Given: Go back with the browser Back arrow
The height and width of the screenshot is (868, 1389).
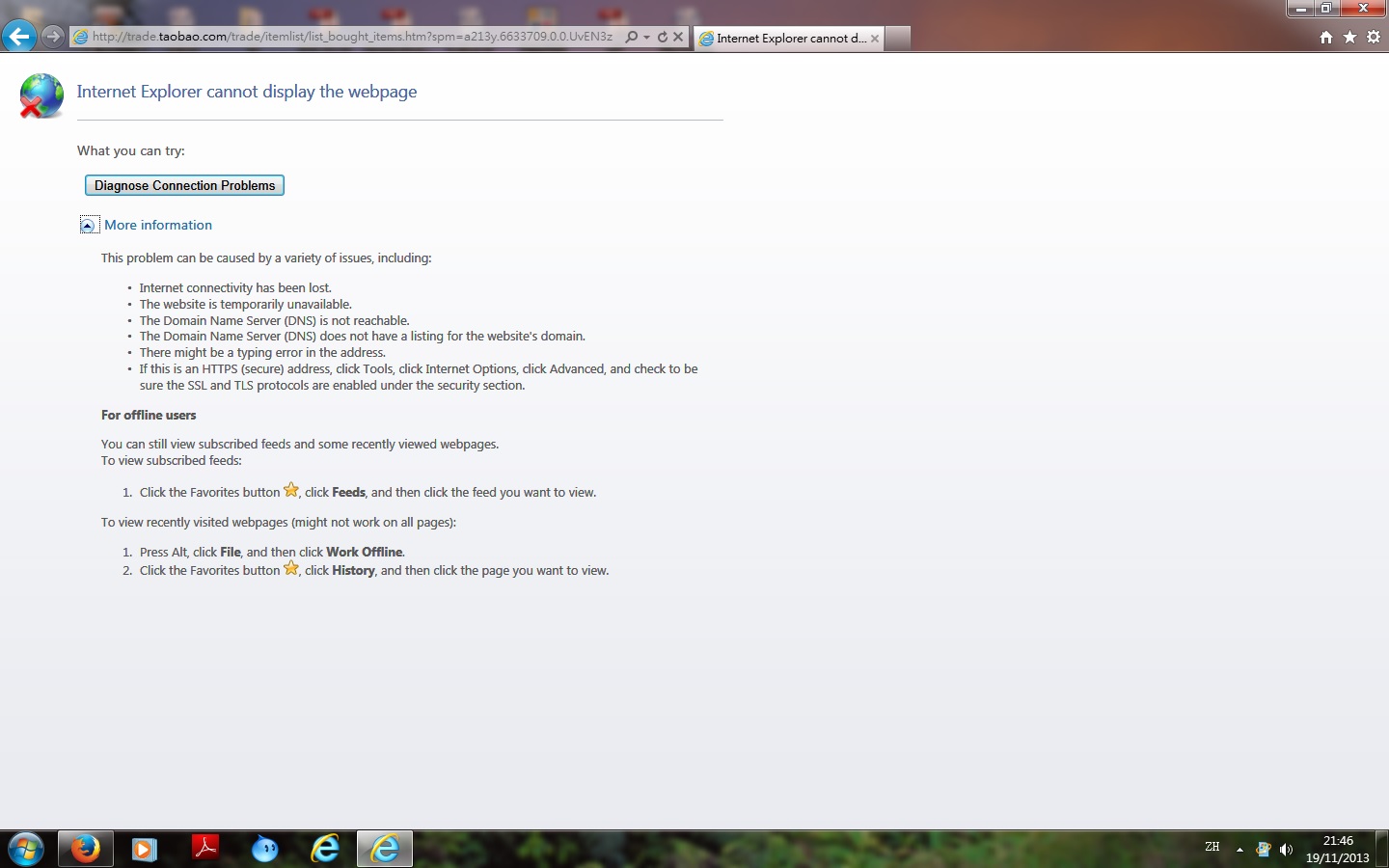Looking at the screenshot, I should (x=19, y=37).
